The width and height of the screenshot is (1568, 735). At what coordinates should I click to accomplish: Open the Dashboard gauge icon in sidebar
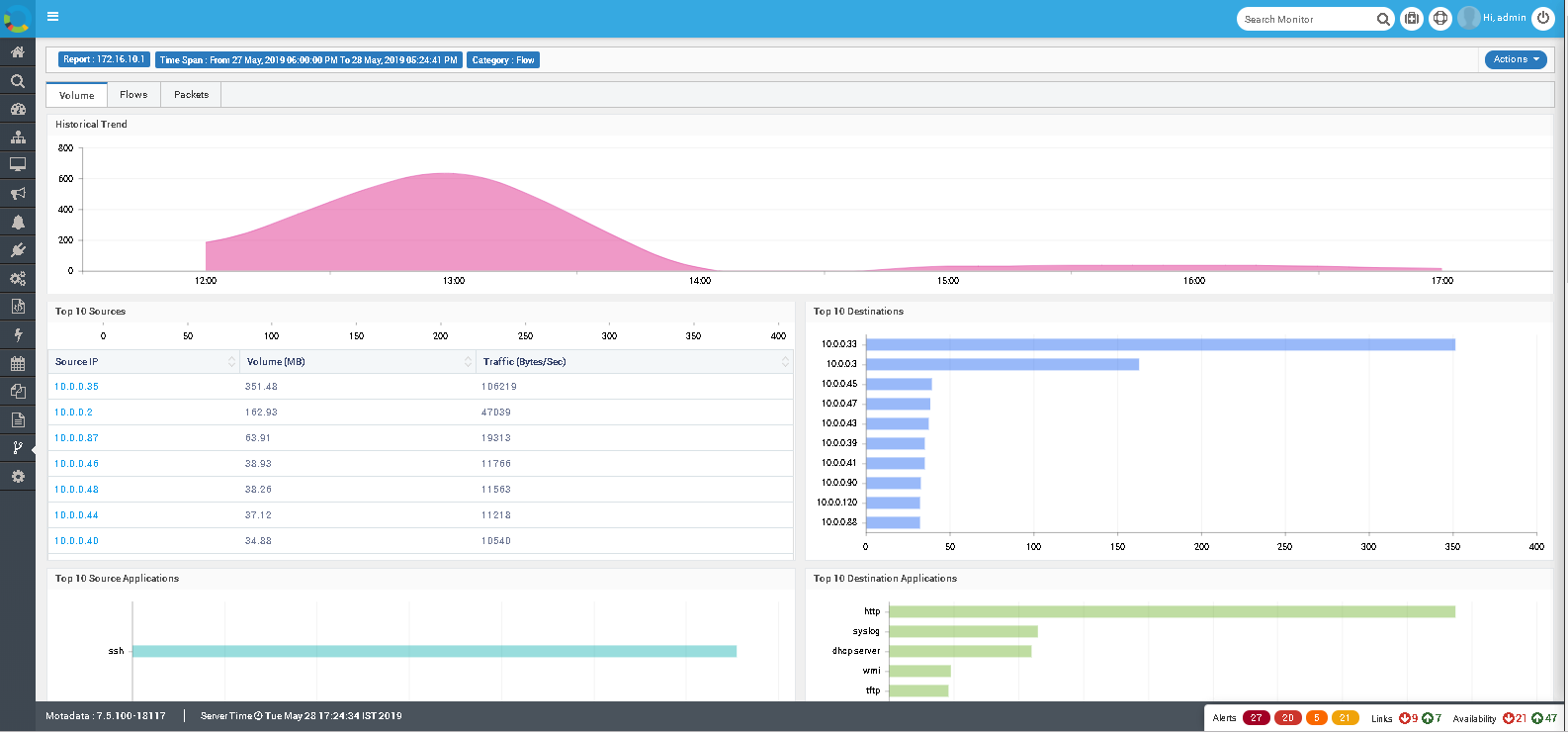pos(18,109)
